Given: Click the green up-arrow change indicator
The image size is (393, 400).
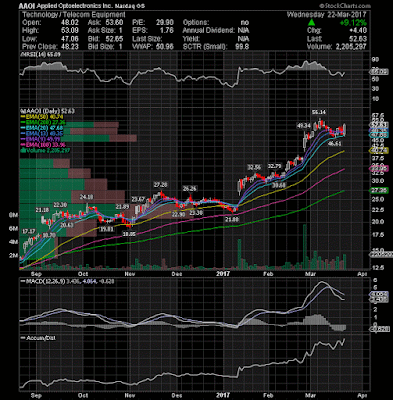Looking at the screenshot, I should (x=311, y=23).
